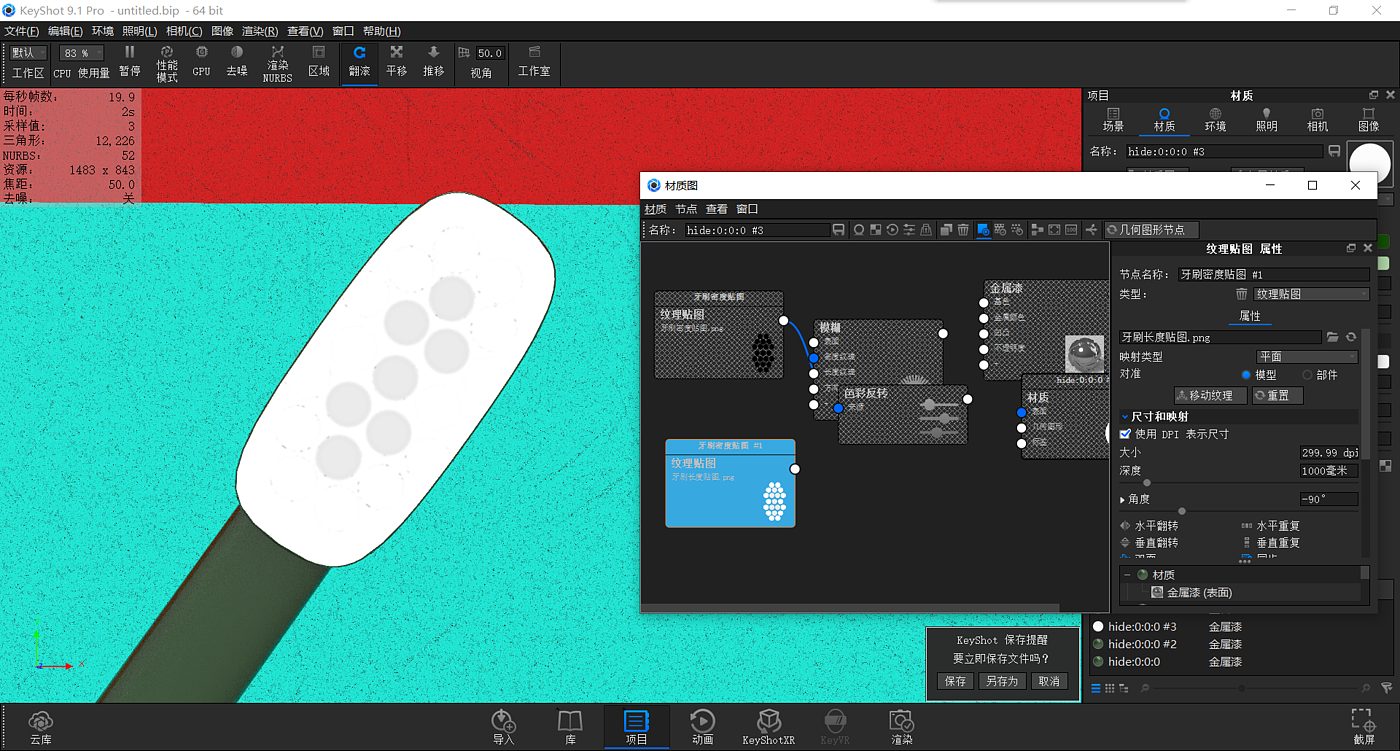Select 部件 alignment radio button

[1307, 375]
